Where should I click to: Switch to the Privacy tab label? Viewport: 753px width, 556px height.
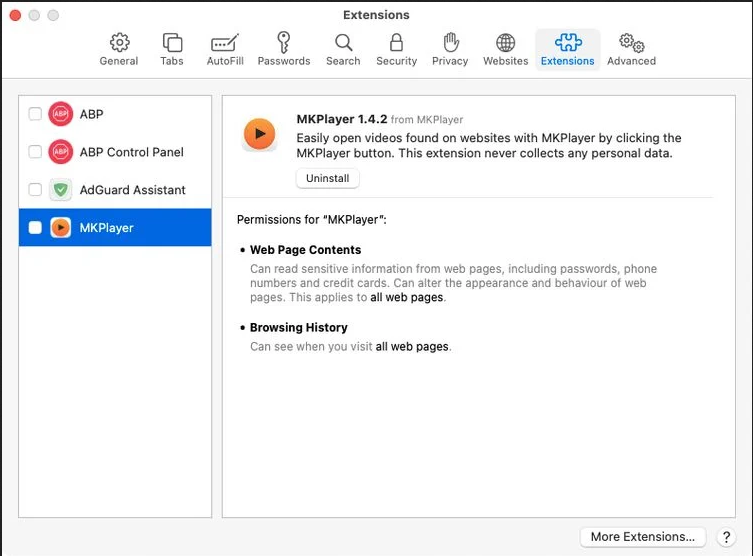(x=450, y=61)
